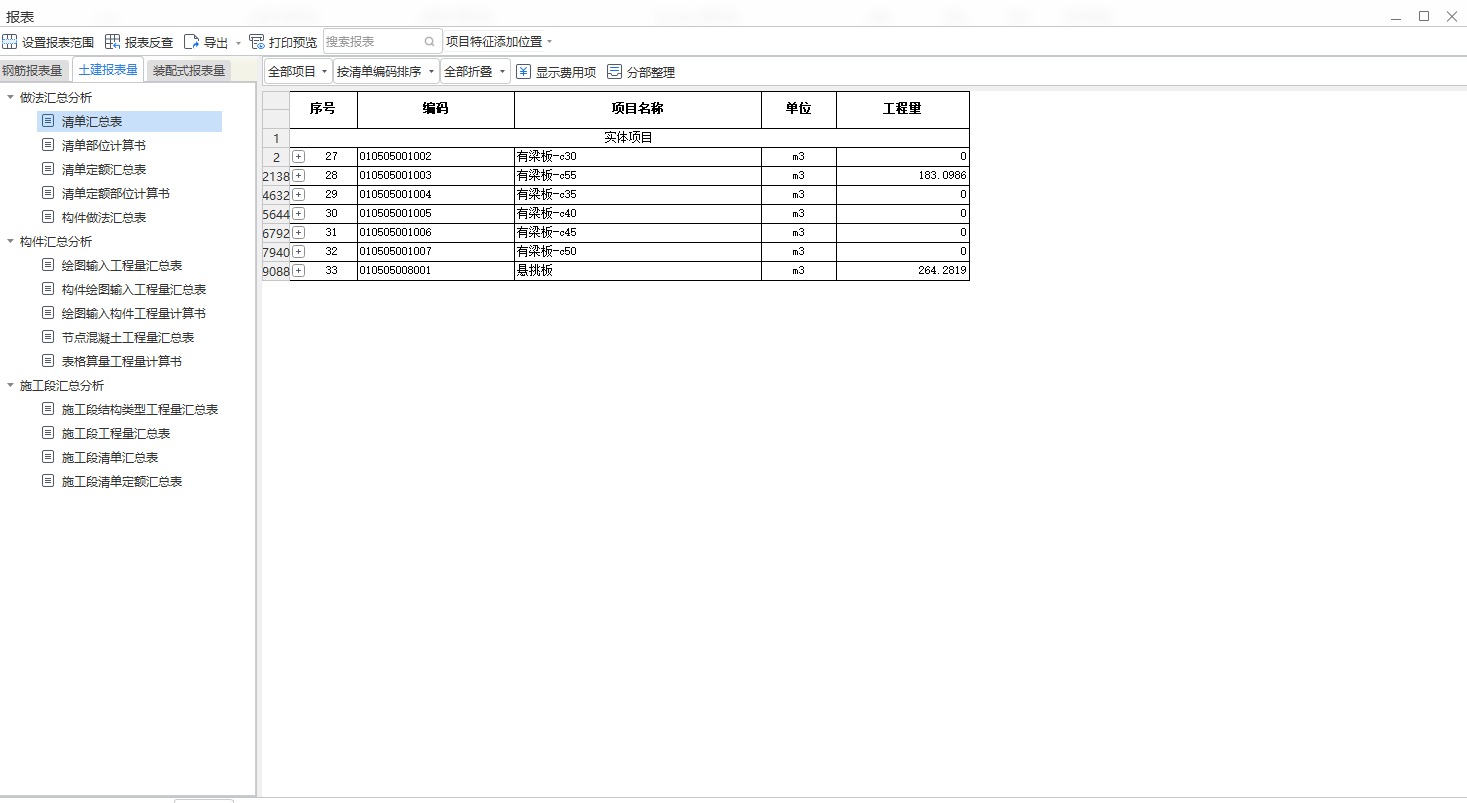Click the document icon beside 绘图输入构件工程量计算书
The image size is (1467, 803).
tap(48, 313)
